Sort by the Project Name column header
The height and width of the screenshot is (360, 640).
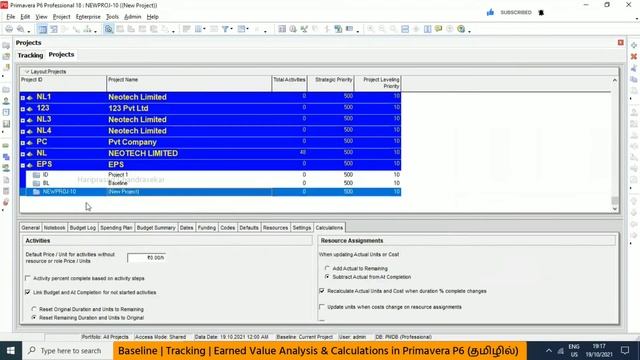(189, 83)
